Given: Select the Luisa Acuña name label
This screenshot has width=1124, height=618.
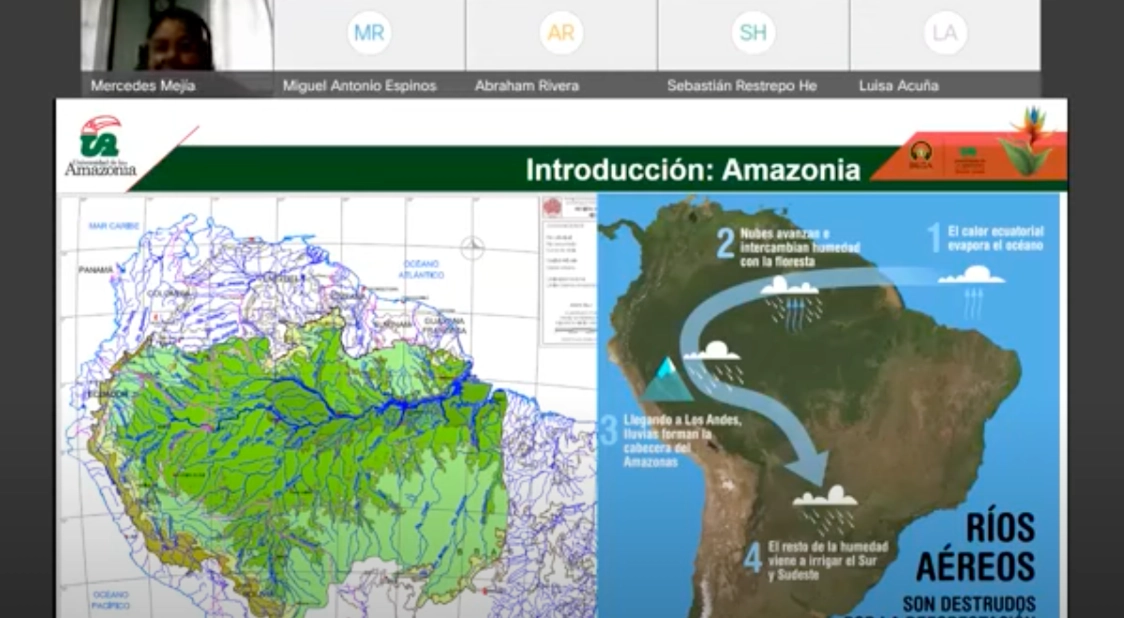Looking at the screenshot, I should [898, 86].
